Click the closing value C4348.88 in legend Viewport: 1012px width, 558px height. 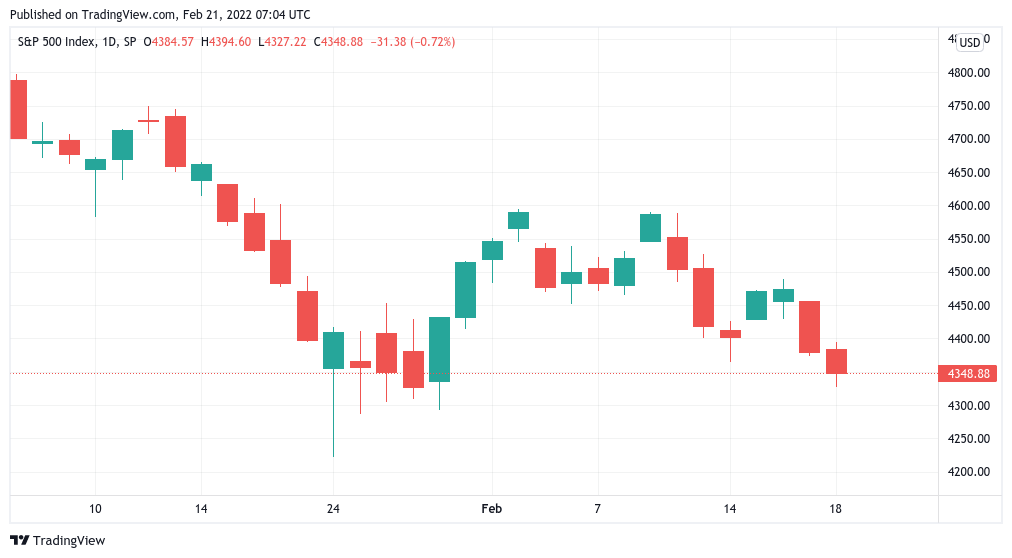[338, 42]
